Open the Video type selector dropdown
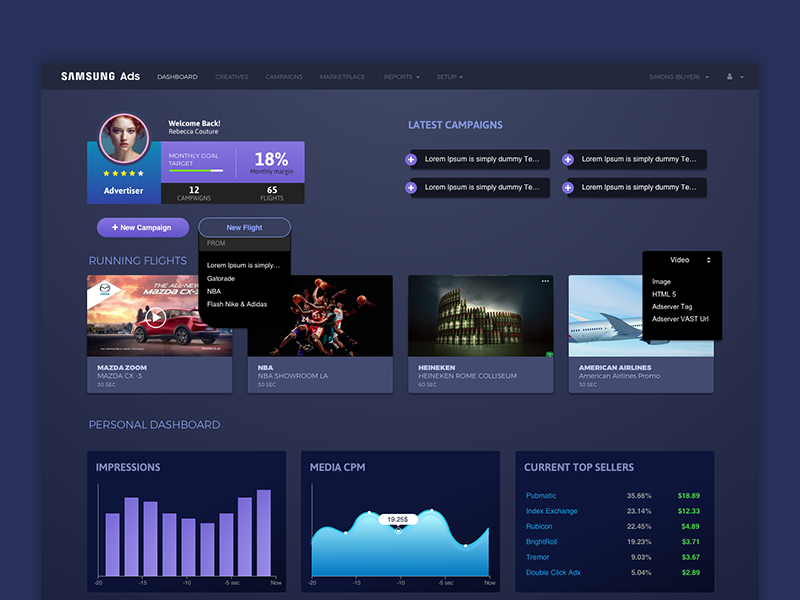The width and height of the screenshot is (800, 600). pyautogui.click(x=682, y=260)
